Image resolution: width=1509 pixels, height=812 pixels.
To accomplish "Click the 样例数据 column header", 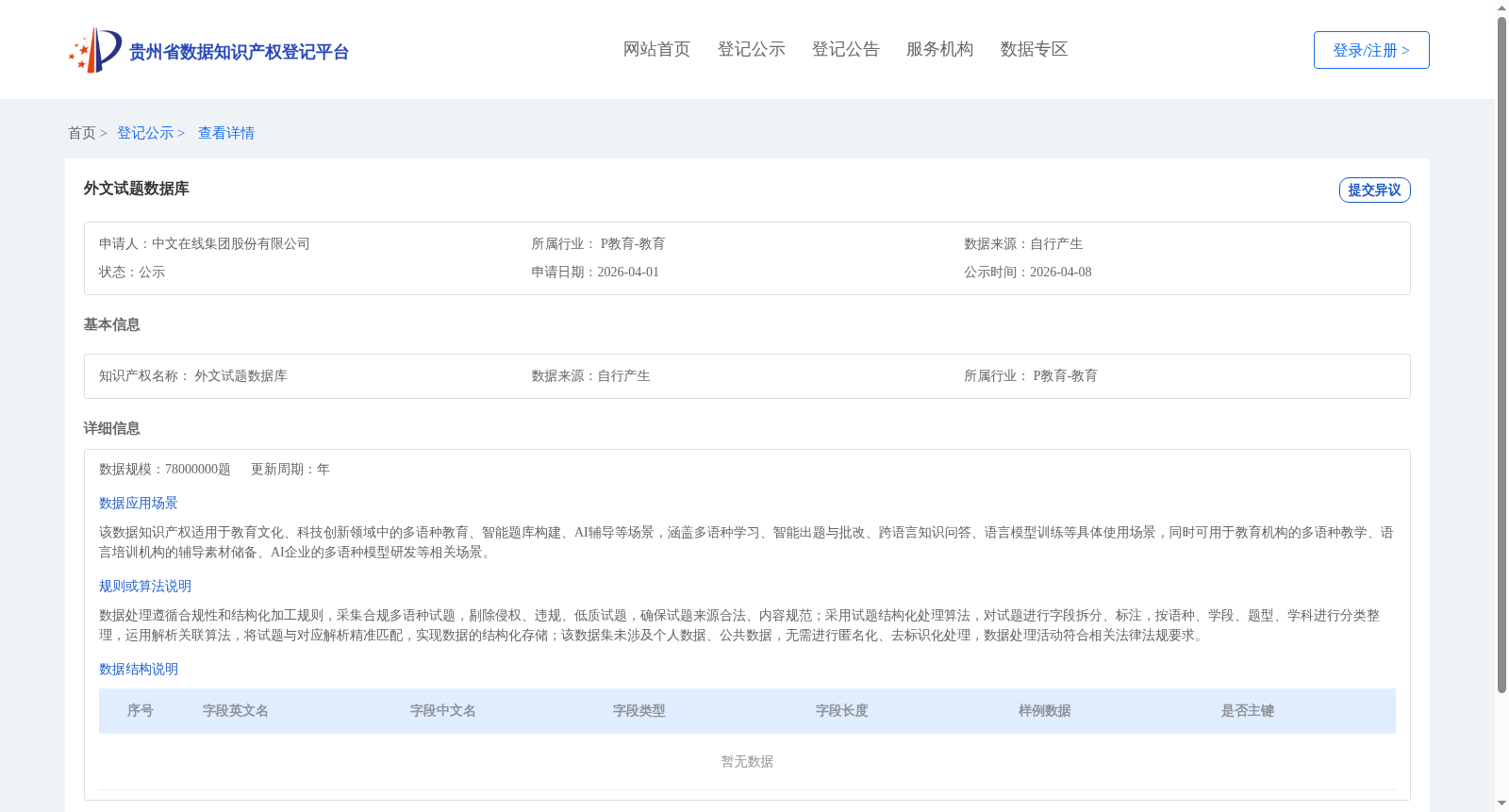I will click(x=1045, y=711).
